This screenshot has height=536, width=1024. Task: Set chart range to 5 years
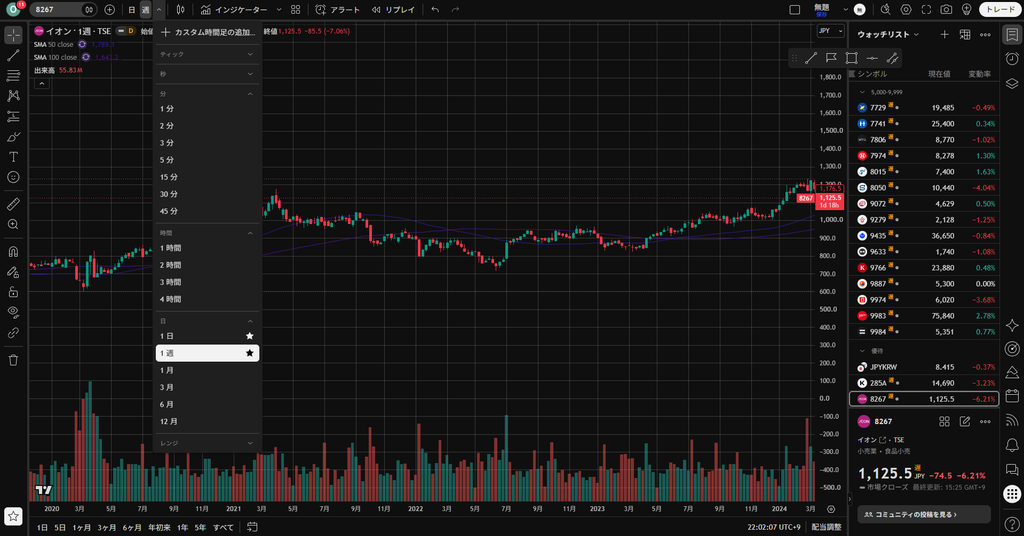coord(200,528)
